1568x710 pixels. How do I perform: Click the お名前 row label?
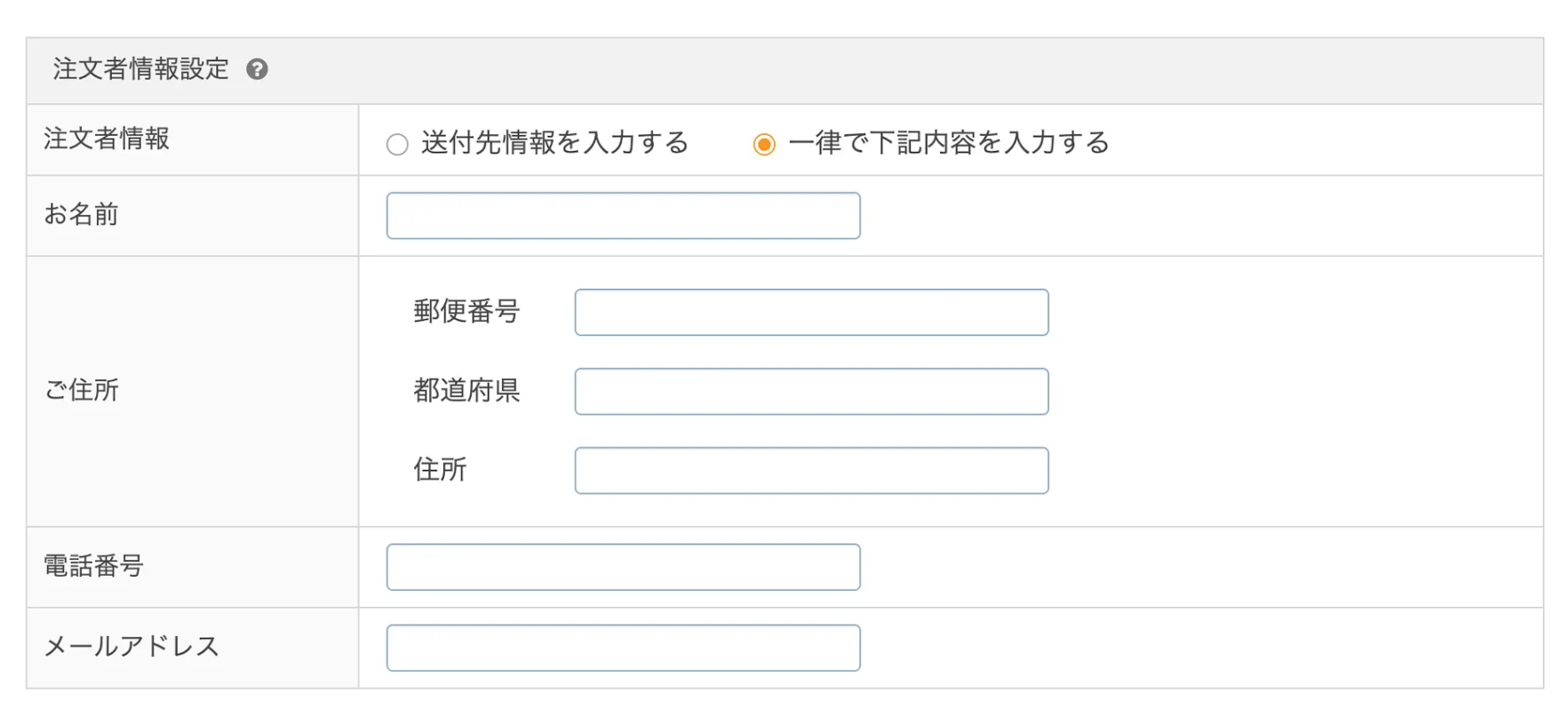81,214
